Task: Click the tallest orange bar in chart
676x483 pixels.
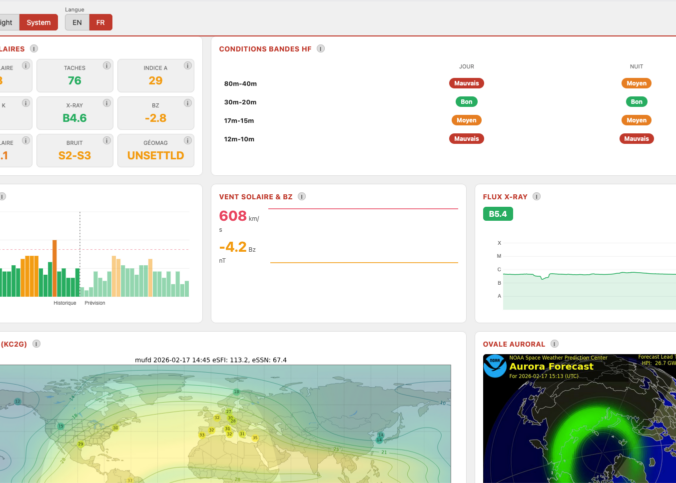Action: (x=54, y=267)
